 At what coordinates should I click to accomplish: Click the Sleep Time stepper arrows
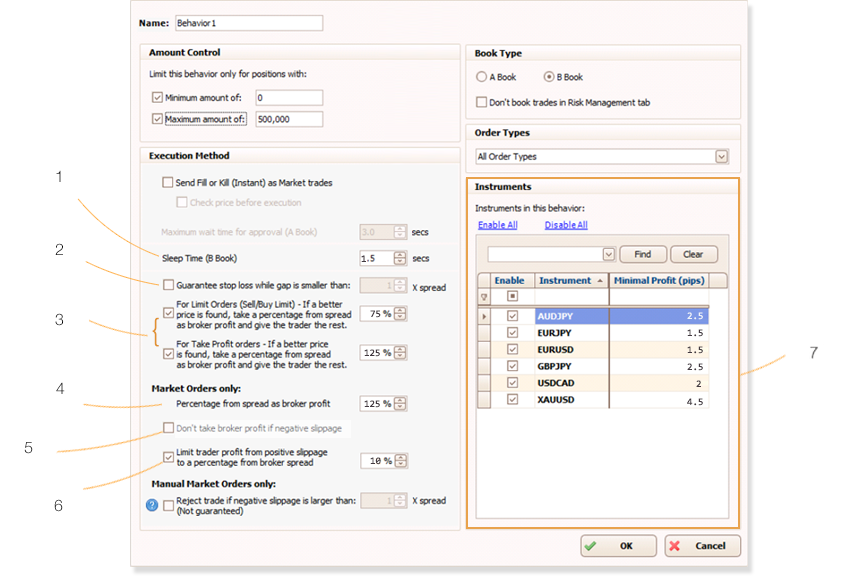pyautogui.click(x=400, y=258)
